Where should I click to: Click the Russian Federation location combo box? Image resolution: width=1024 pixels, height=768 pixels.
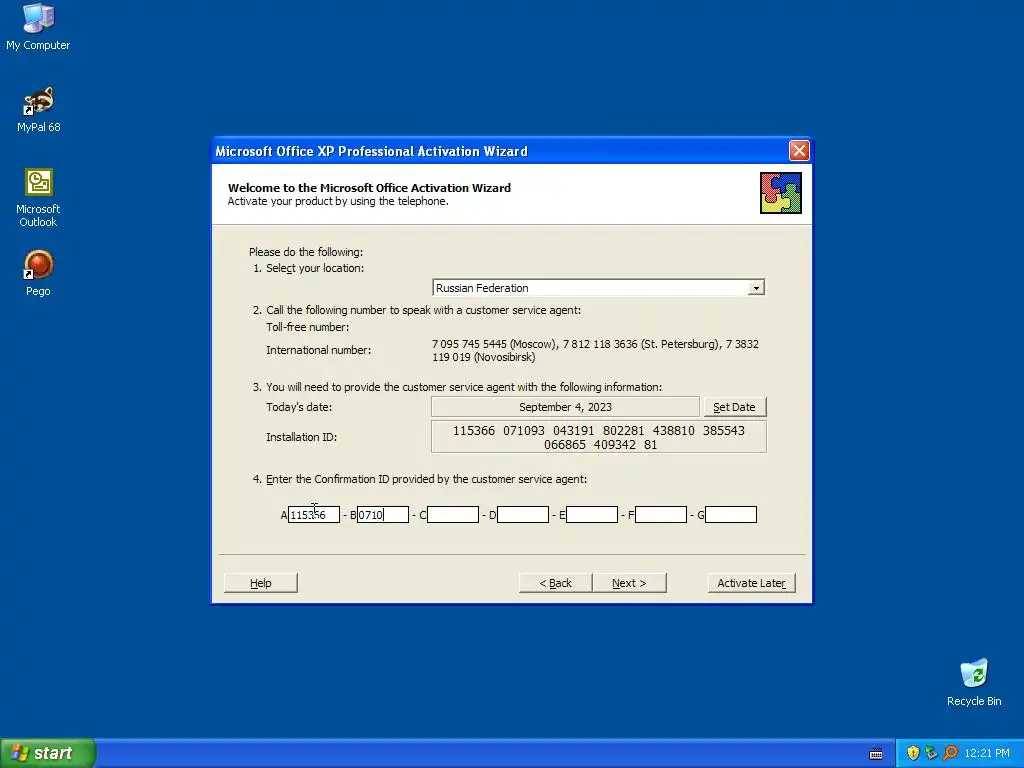point(598,288)
